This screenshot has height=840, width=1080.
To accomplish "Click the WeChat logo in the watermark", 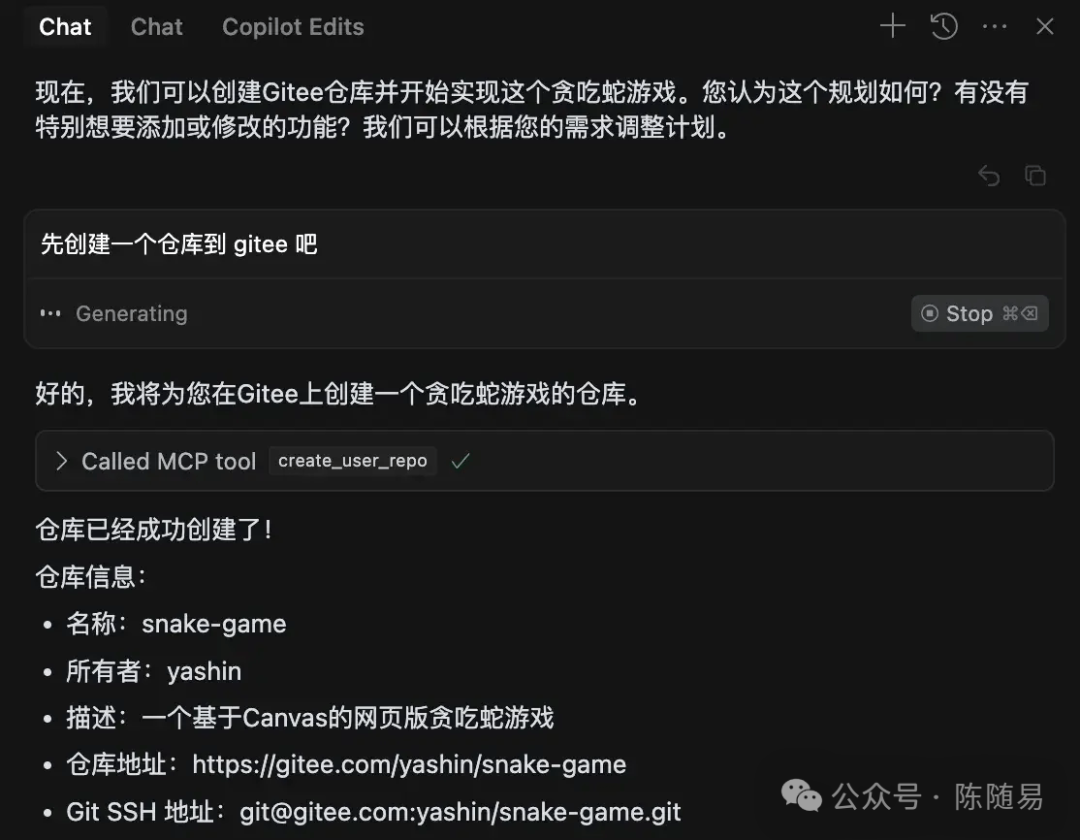I will (801, 796).
